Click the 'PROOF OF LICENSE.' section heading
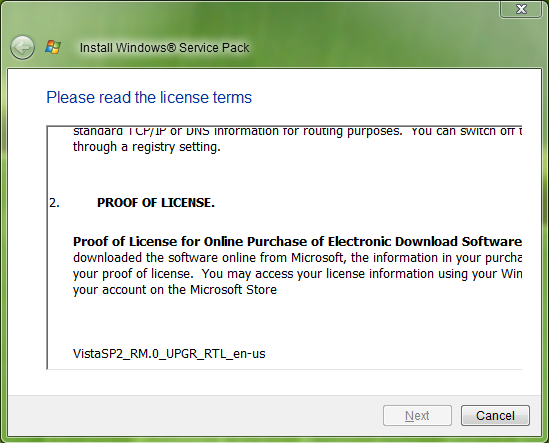 [156, 203]
